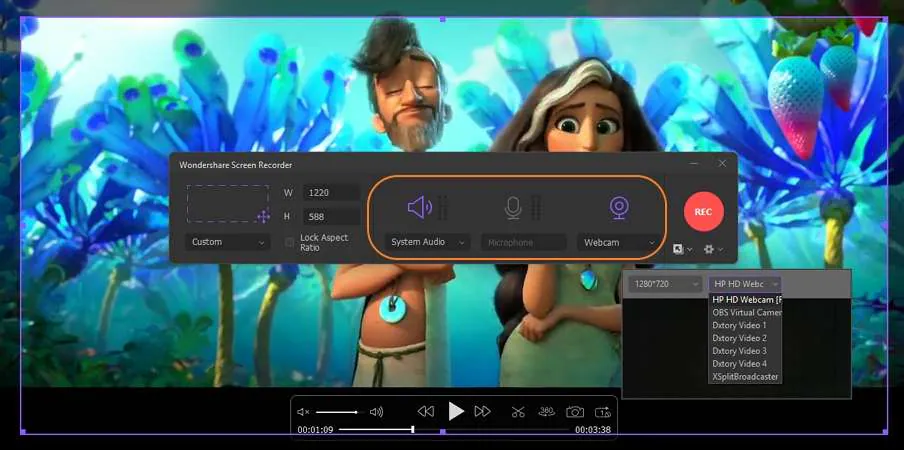Select Dxtory Video 1 camera
Image resolution: width=904 pixels, height=450 pixels.
[x=745, y=325]
